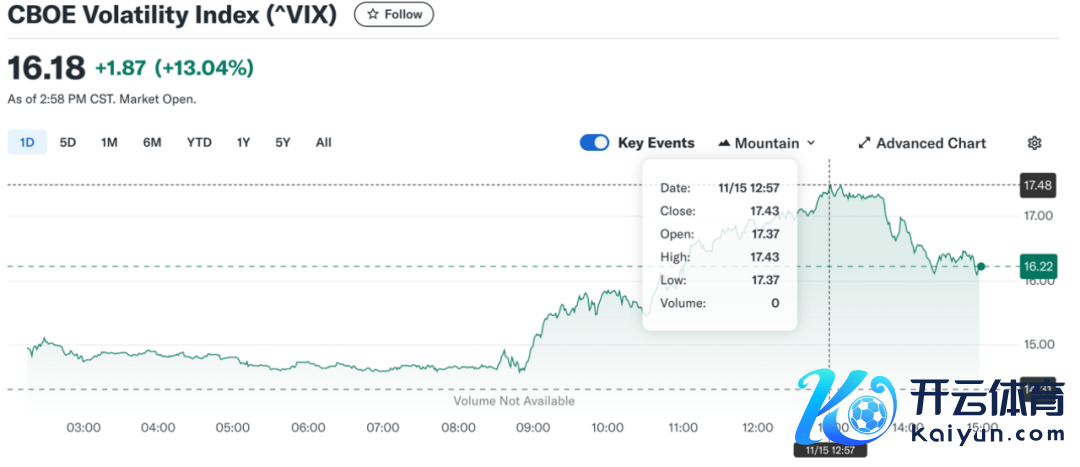Toggle the Key Events switch
This screenshot has width=1080, height=467.
pos(594,143)
